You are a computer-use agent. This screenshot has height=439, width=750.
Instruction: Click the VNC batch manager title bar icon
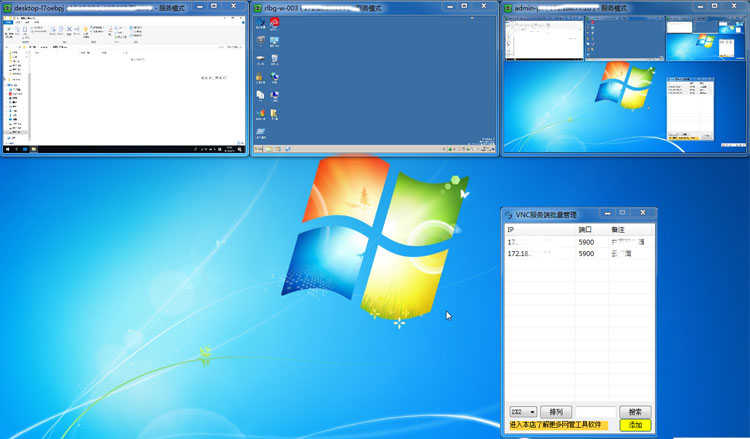509,215
